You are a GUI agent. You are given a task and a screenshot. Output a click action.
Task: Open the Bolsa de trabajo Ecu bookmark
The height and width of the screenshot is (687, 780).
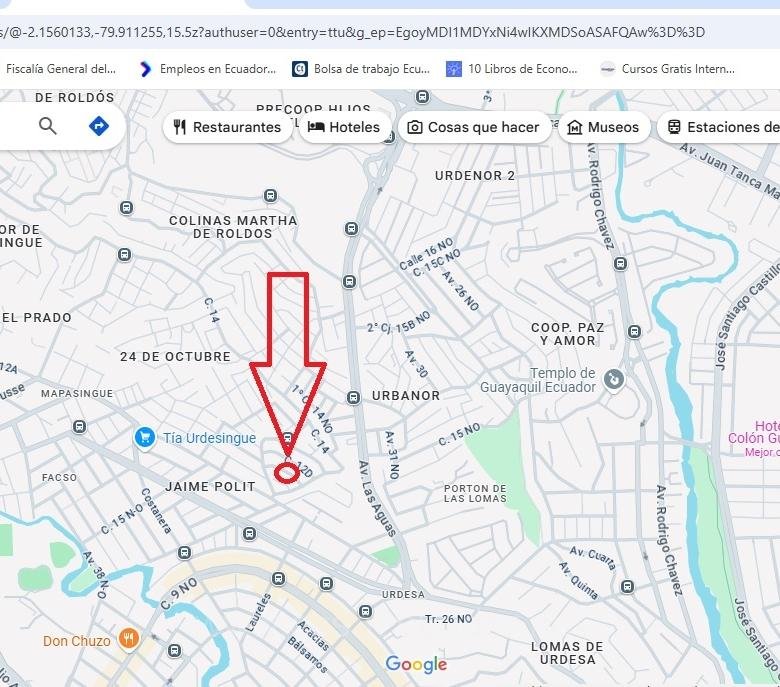point(361,69)
